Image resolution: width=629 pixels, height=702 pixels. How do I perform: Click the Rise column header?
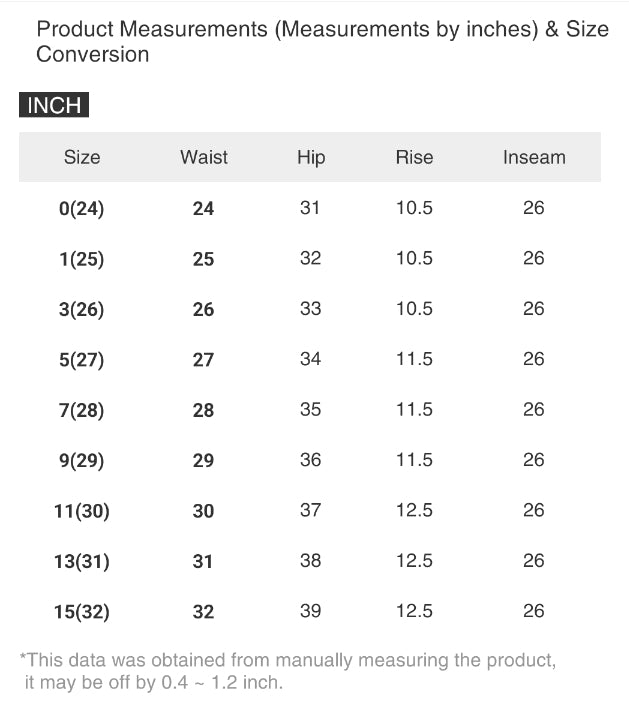414,157
